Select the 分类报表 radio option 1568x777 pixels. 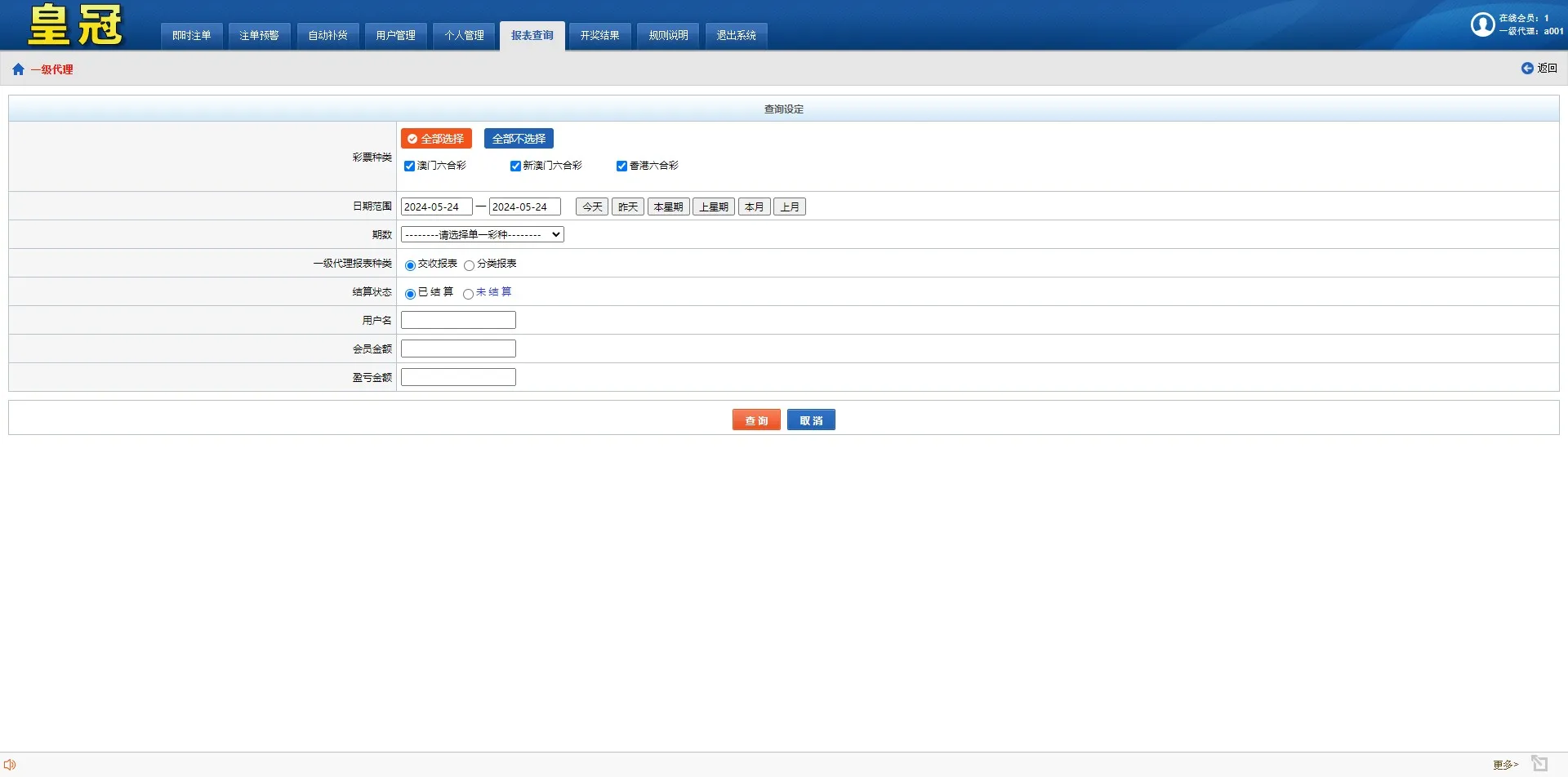[469, 265]
